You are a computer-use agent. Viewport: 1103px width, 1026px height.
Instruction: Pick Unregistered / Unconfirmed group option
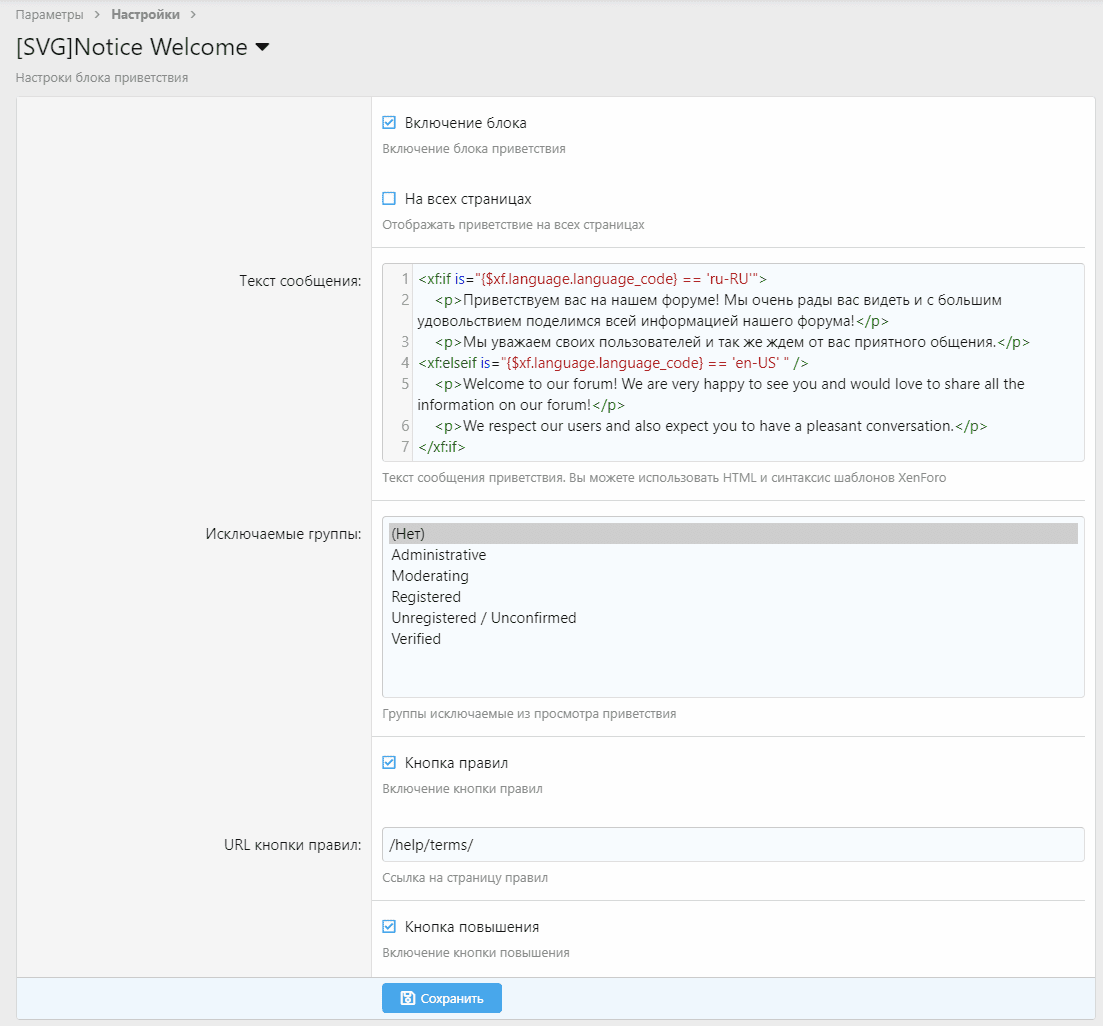click(x=484, y=618)
